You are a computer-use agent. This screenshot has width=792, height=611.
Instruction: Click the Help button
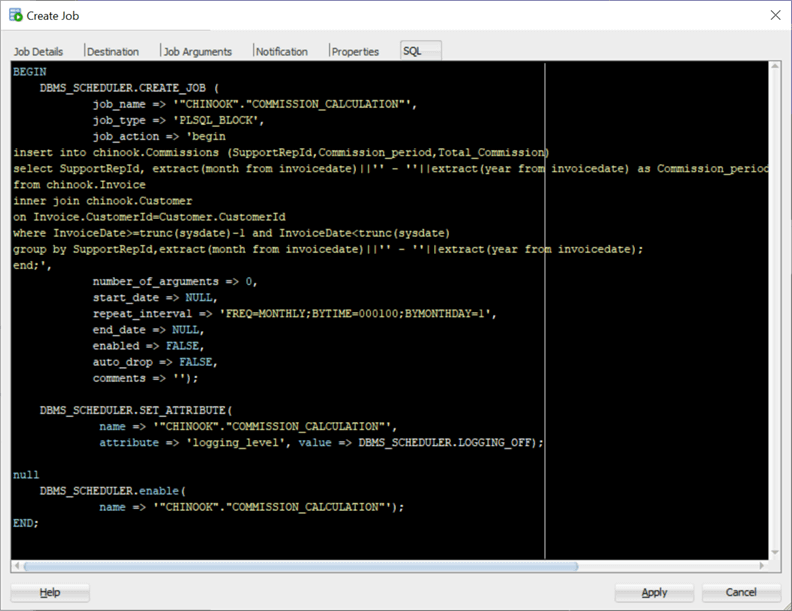click(x=50, y=592)
